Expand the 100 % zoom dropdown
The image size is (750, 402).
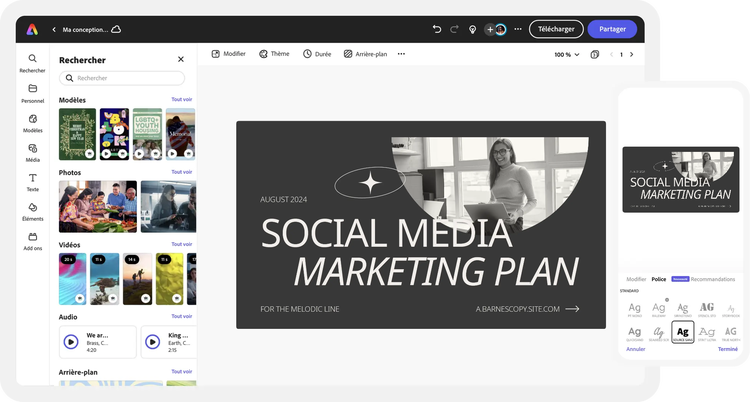pos(567,54)
